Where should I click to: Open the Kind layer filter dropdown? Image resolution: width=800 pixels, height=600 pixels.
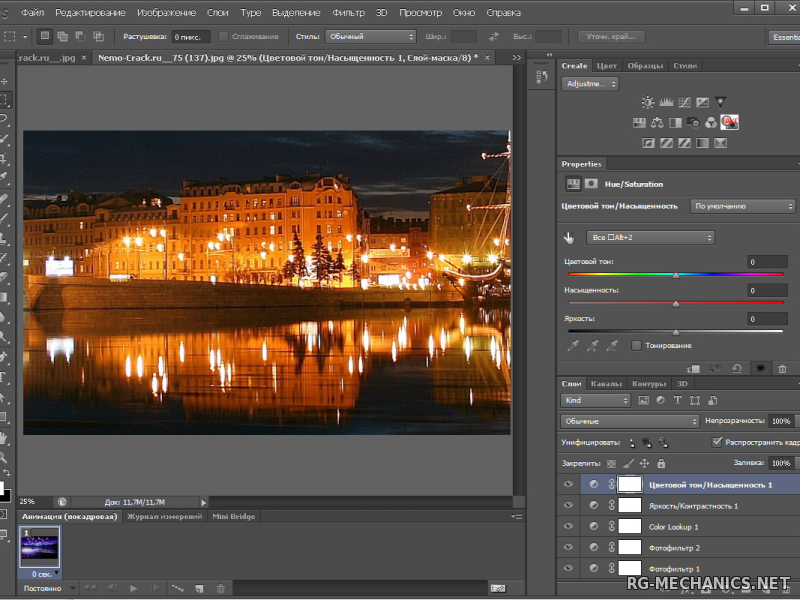(x=596, y=401)
